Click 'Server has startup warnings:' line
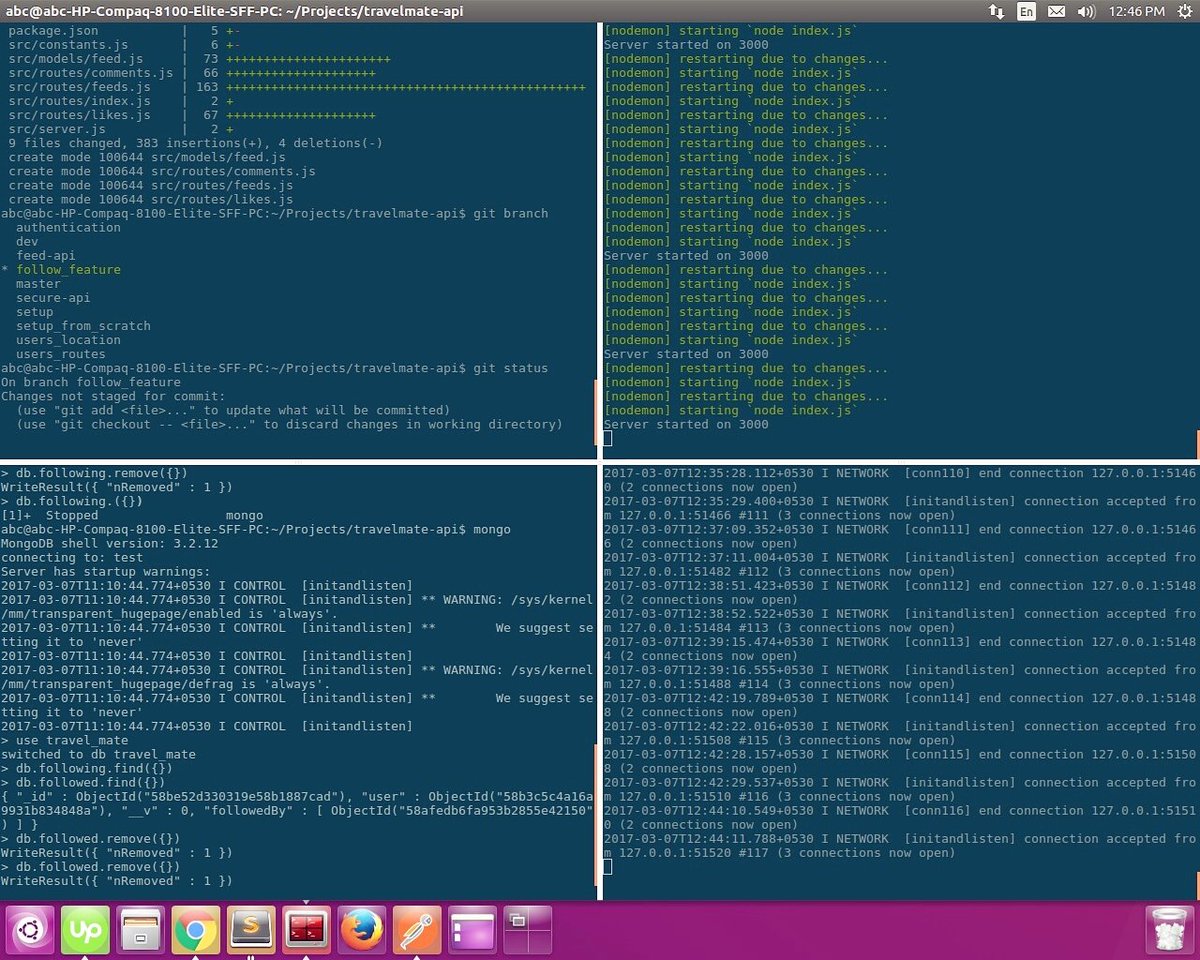 (x=106, y=570)
